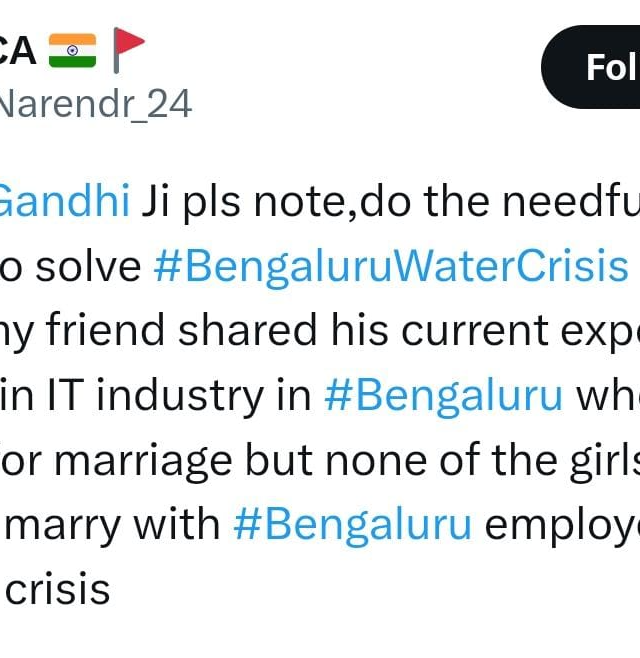Viewport: 640px width, 658px height.
Task: Open the Narendr_24 profile handle
Action: (x=95, y=103)
